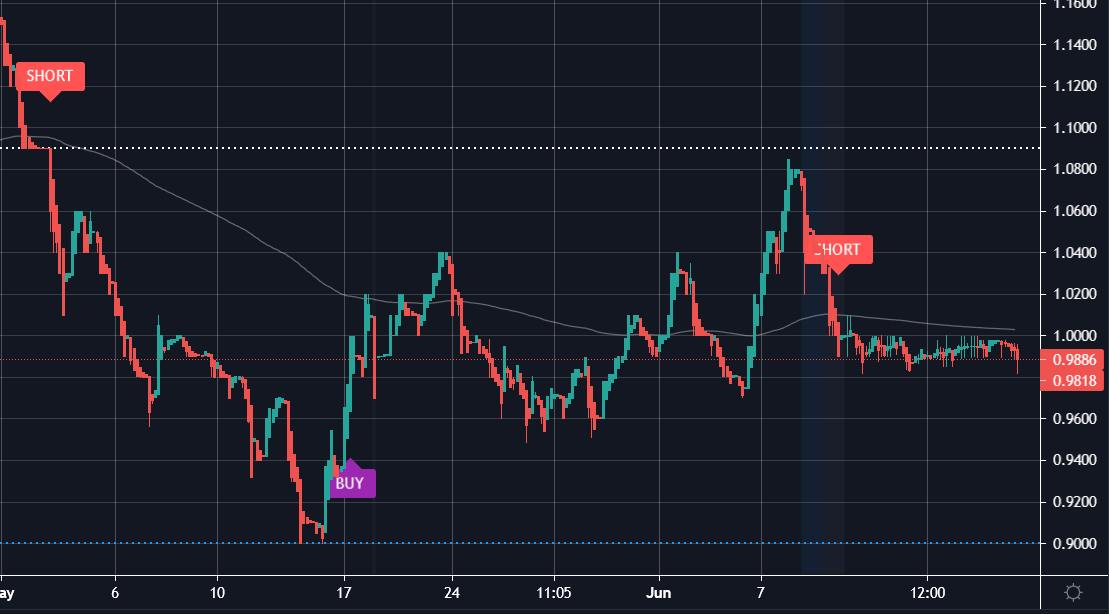Click the 1.0600 price axis value
The height and width of the screenshot is (614, 1109).
[1075, 212]
